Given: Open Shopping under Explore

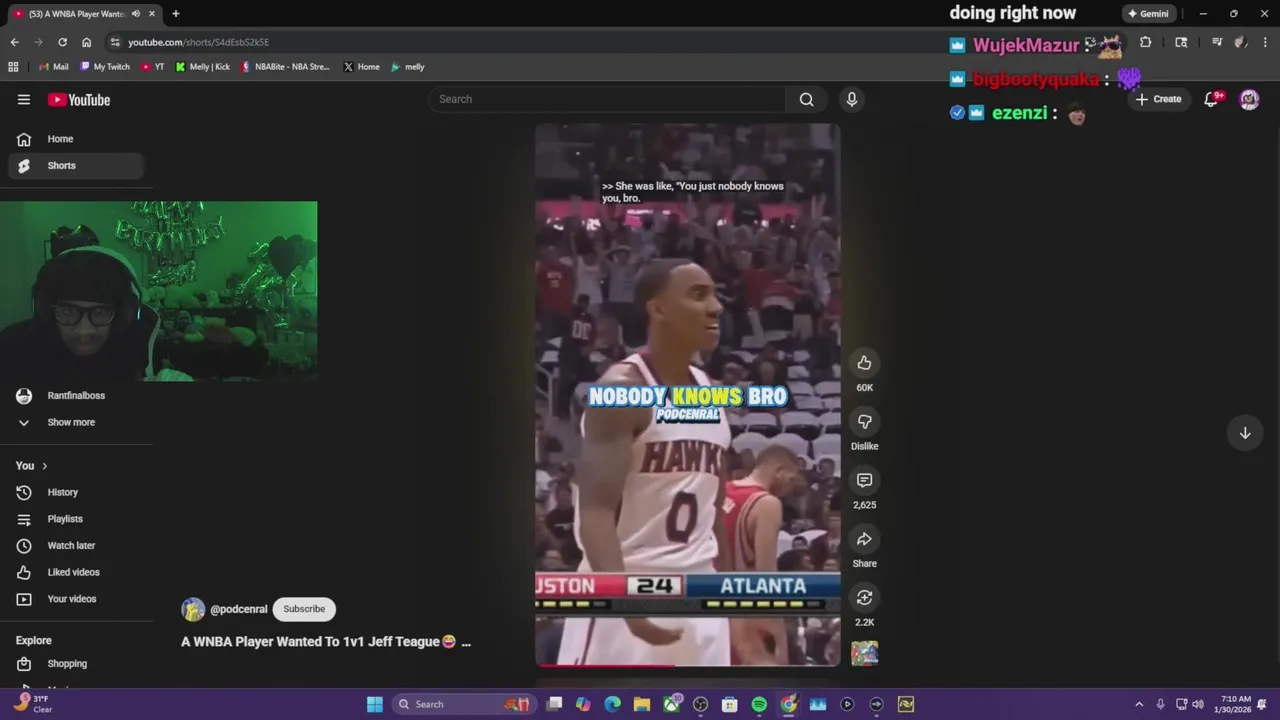Looking at the screenshot, I should (x=76, y=664).
